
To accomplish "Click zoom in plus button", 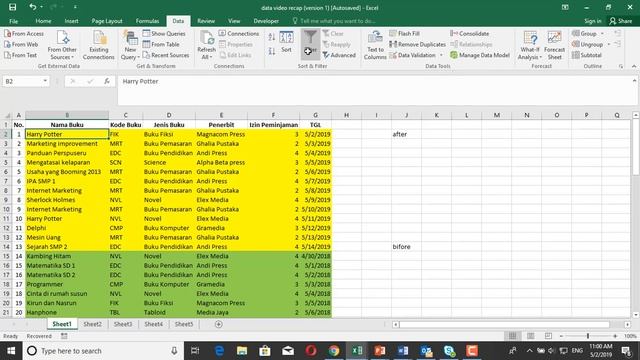I will click(615, 336).
